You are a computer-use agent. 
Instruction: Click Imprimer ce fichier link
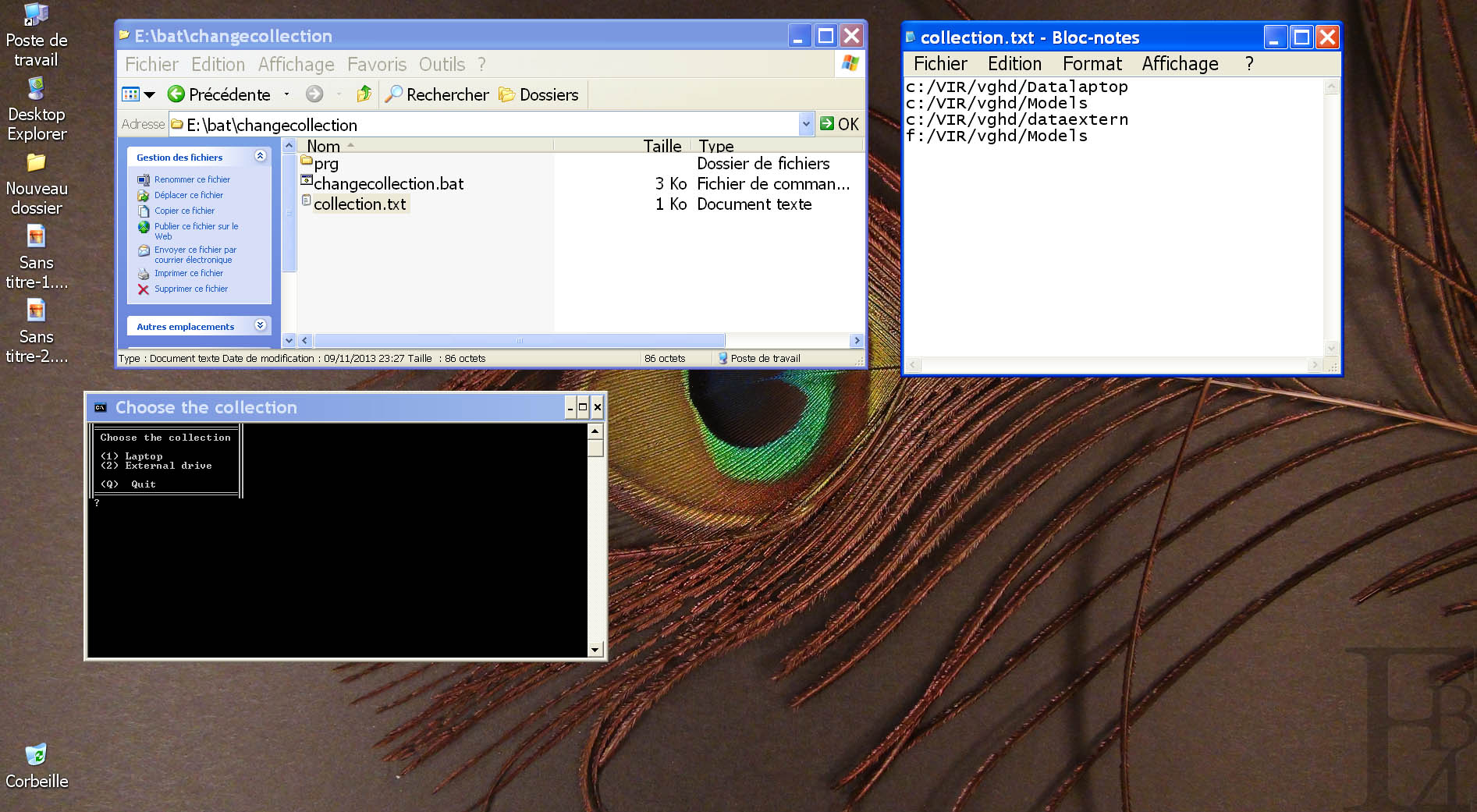tap(189, 273)
